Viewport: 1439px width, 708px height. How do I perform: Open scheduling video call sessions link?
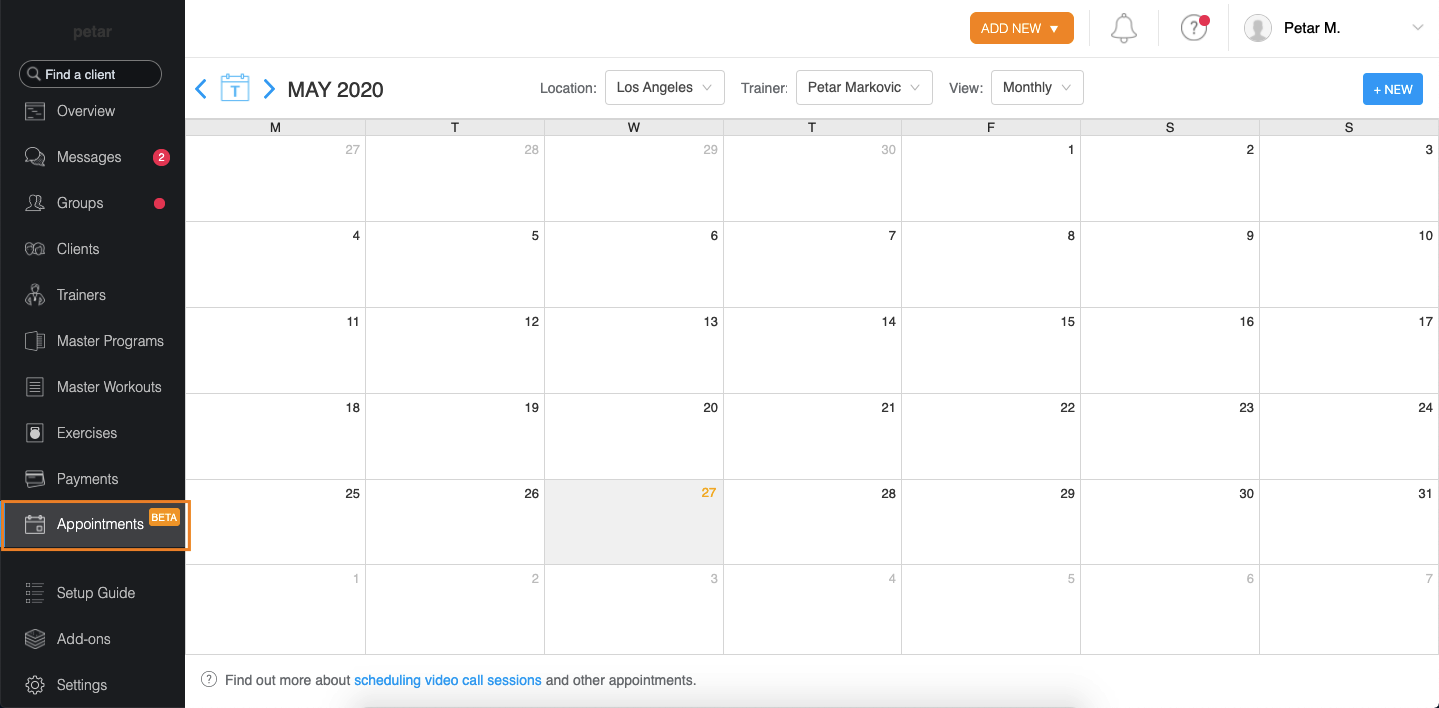(x=448, y=680)
